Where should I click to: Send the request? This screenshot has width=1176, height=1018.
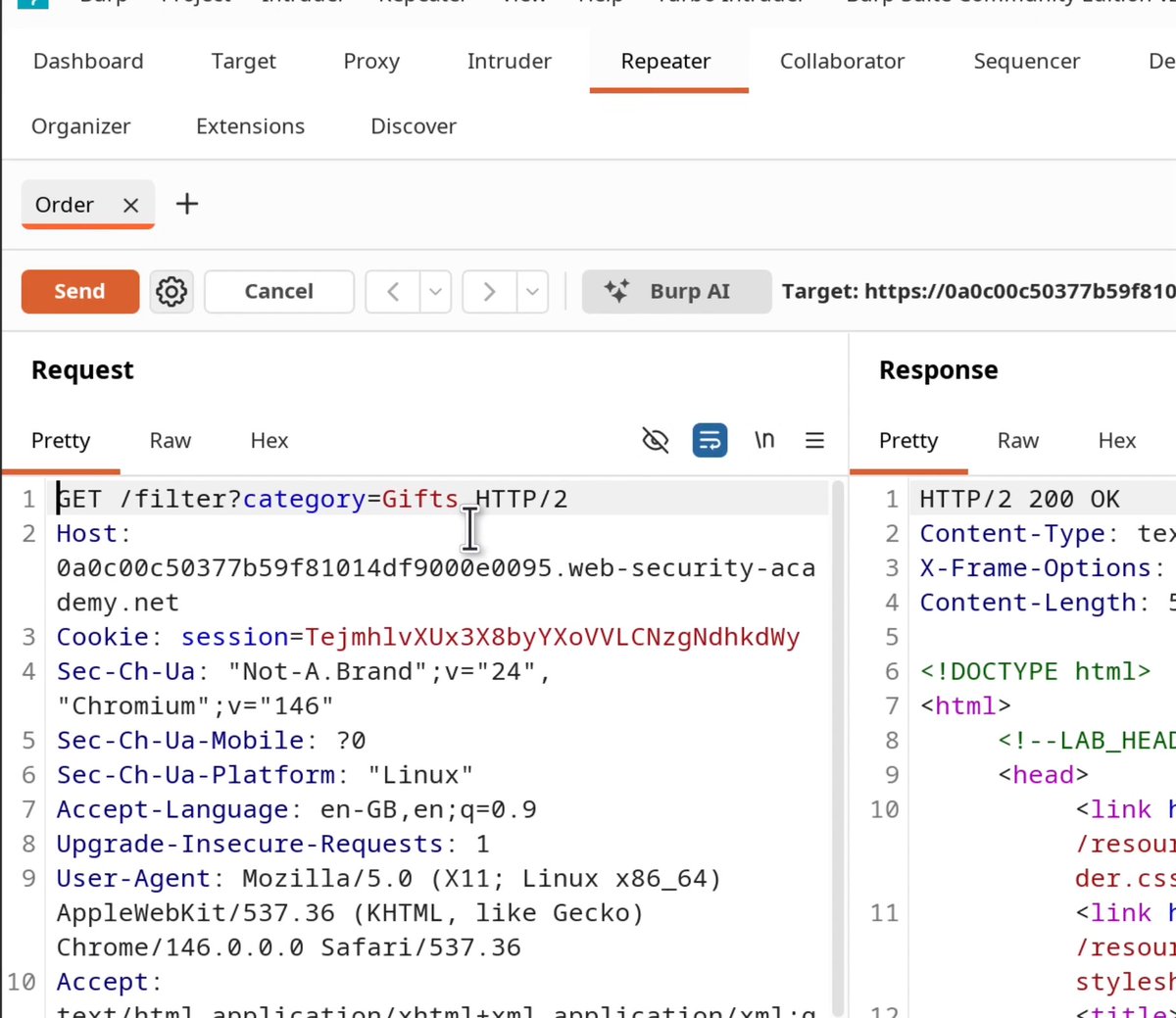point(80,291)
